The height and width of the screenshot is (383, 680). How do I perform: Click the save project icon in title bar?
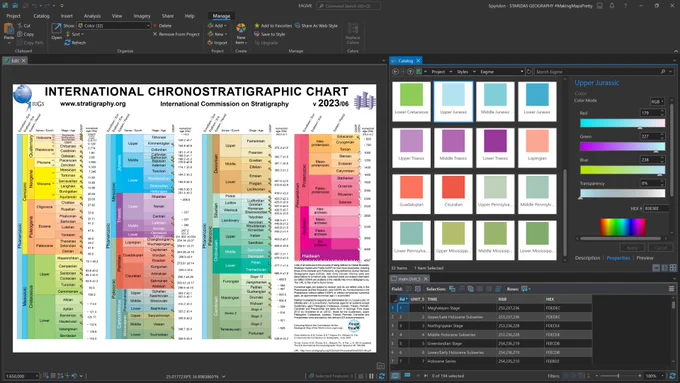pyautogui.click(x=24, y=6)
